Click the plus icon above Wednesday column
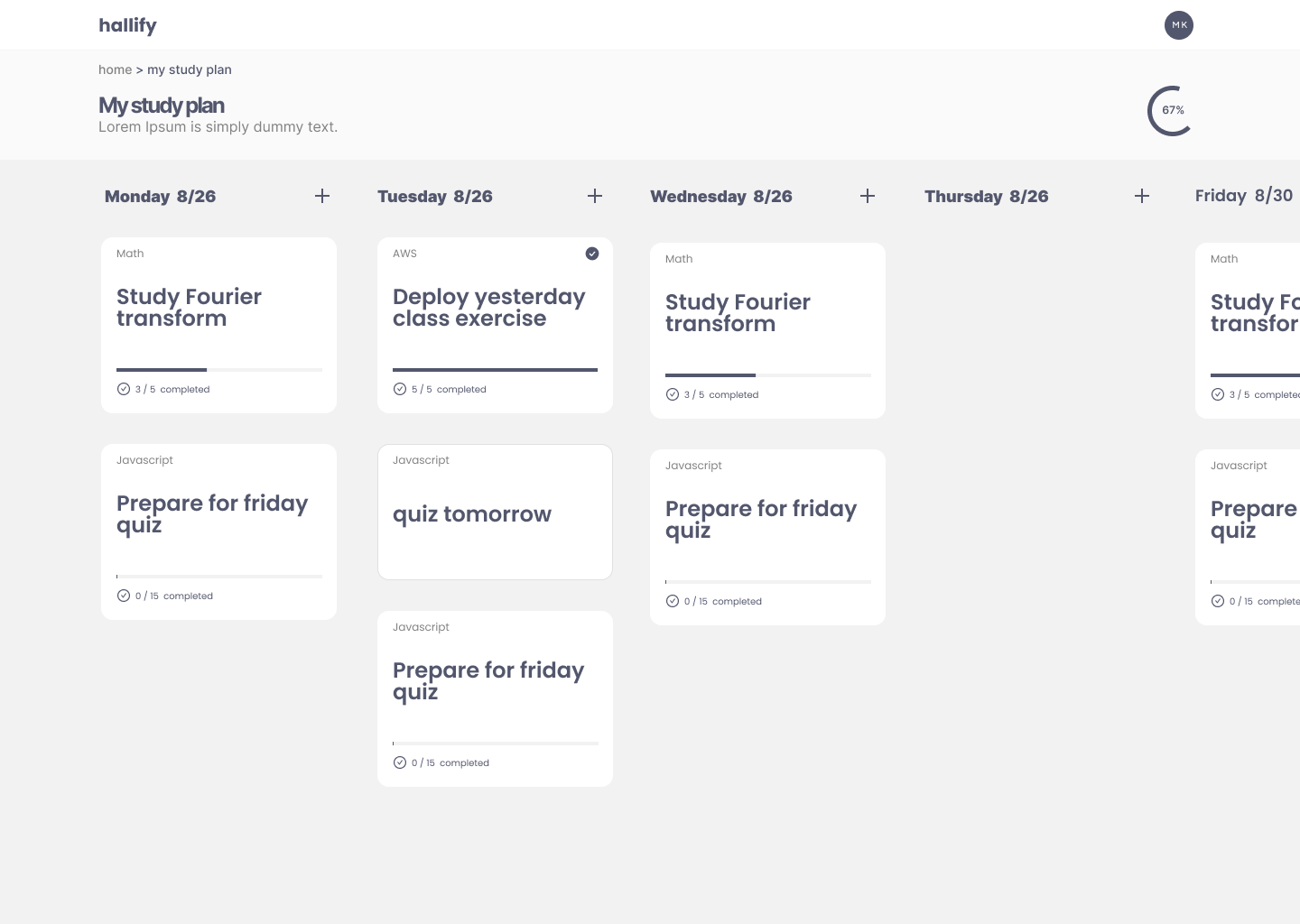The image size is (1300, 924). pyautogui.click(x=868, y=196)
